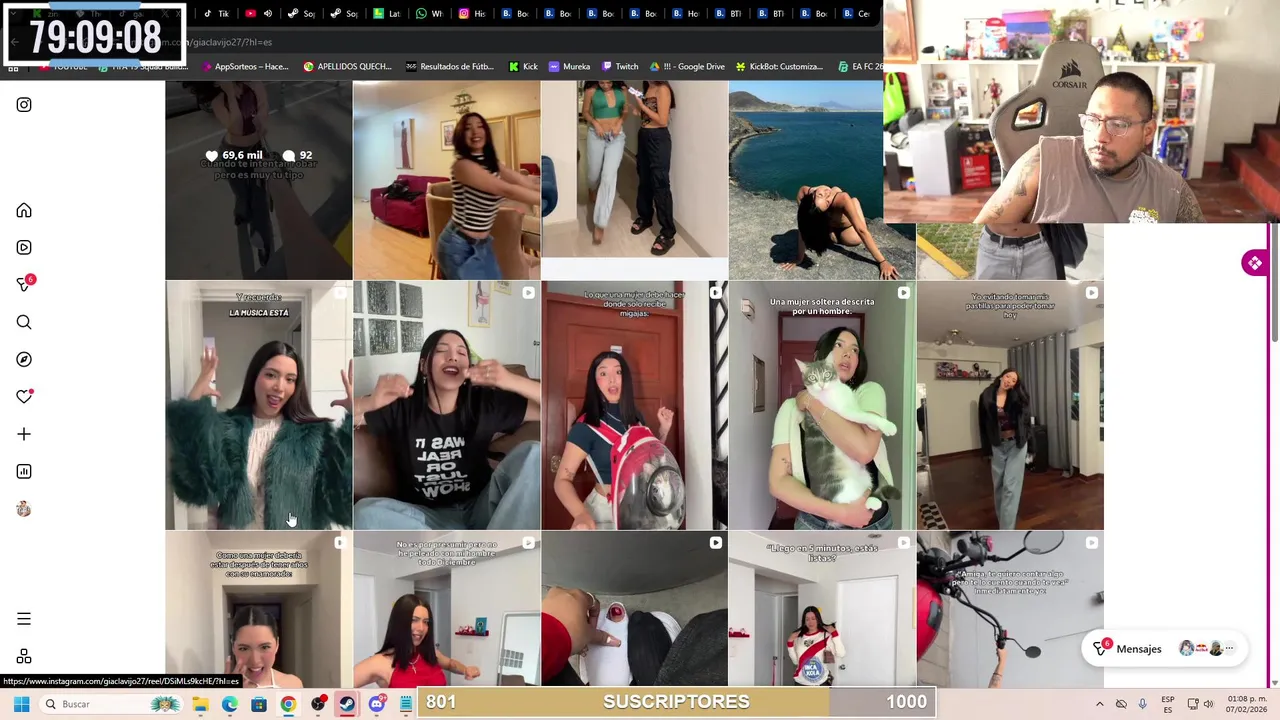
Task: Open Steam from the taskbar
Action: pos(347,705)
